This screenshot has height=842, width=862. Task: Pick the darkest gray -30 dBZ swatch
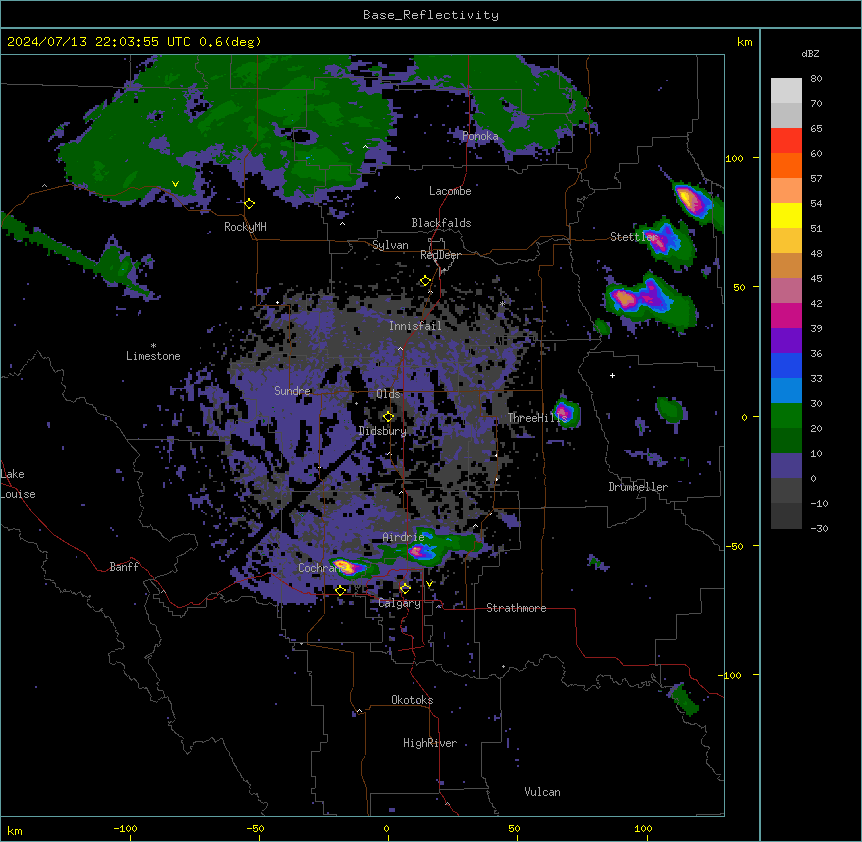tap(786, 516)
